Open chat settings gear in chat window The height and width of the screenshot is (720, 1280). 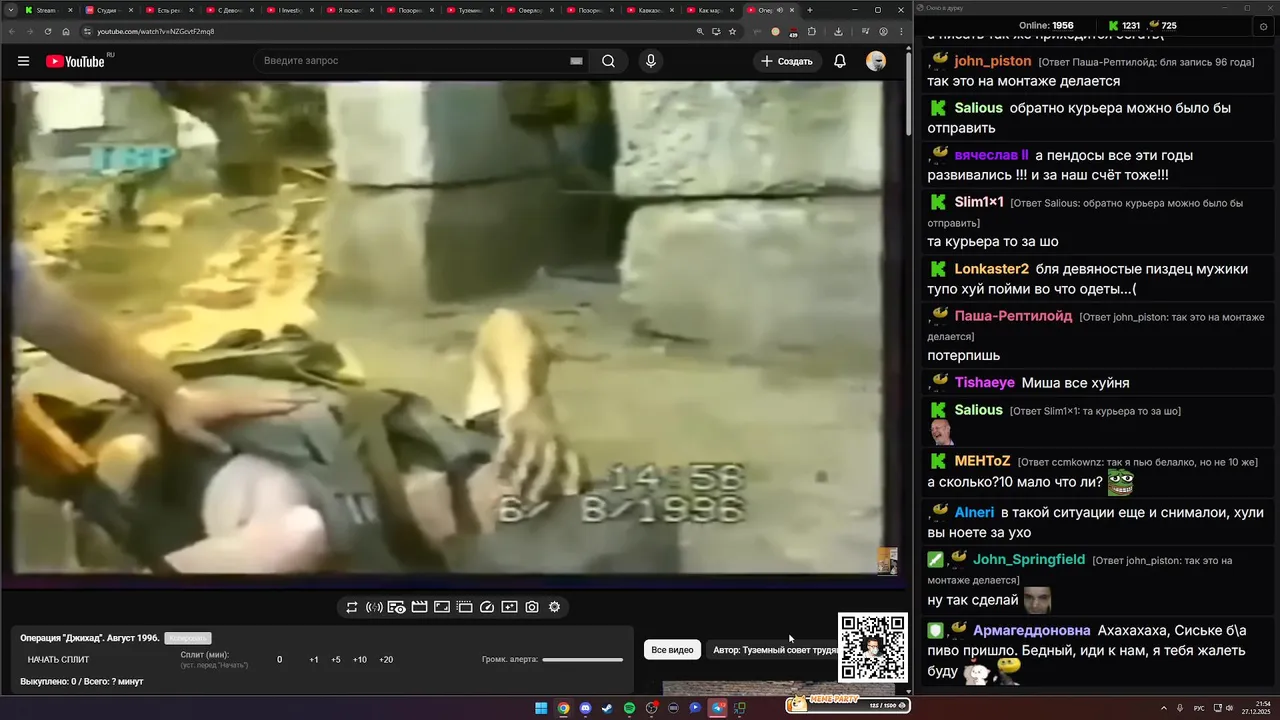click(1263, 26)
